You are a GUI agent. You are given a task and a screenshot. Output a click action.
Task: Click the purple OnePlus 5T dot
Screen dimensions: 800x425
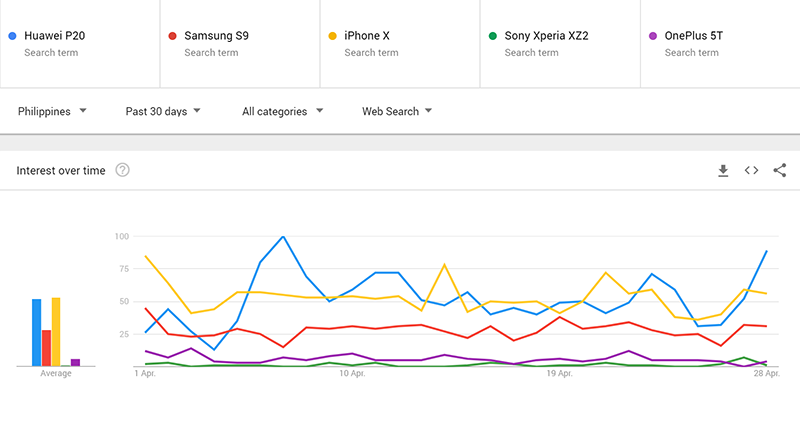(652, 36)
